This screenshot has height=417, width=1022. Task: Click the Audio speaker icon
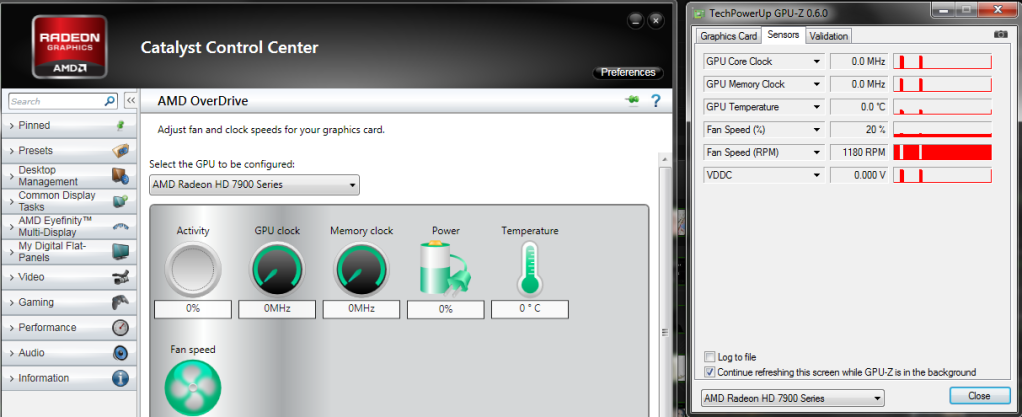click(x=120, y=352)
